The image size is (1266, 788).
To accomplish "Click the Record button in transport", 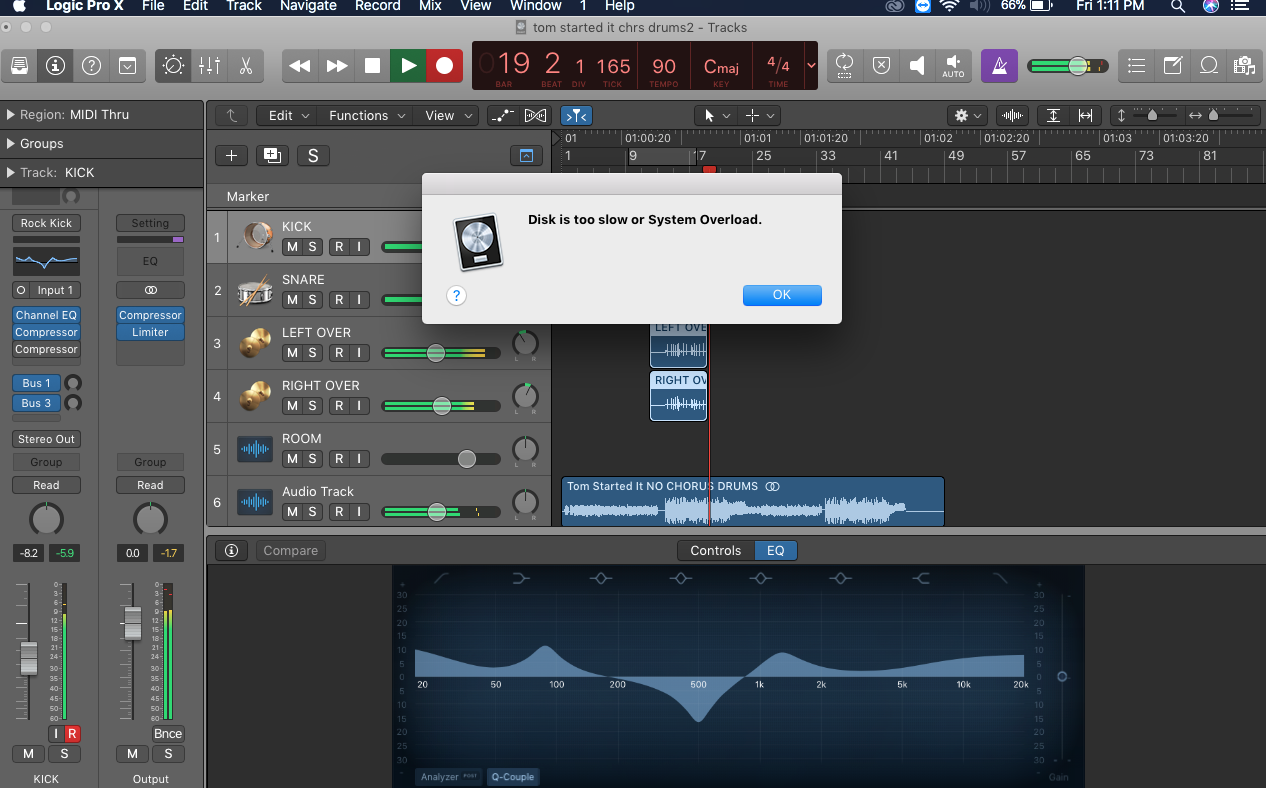I will pos(444,66).
